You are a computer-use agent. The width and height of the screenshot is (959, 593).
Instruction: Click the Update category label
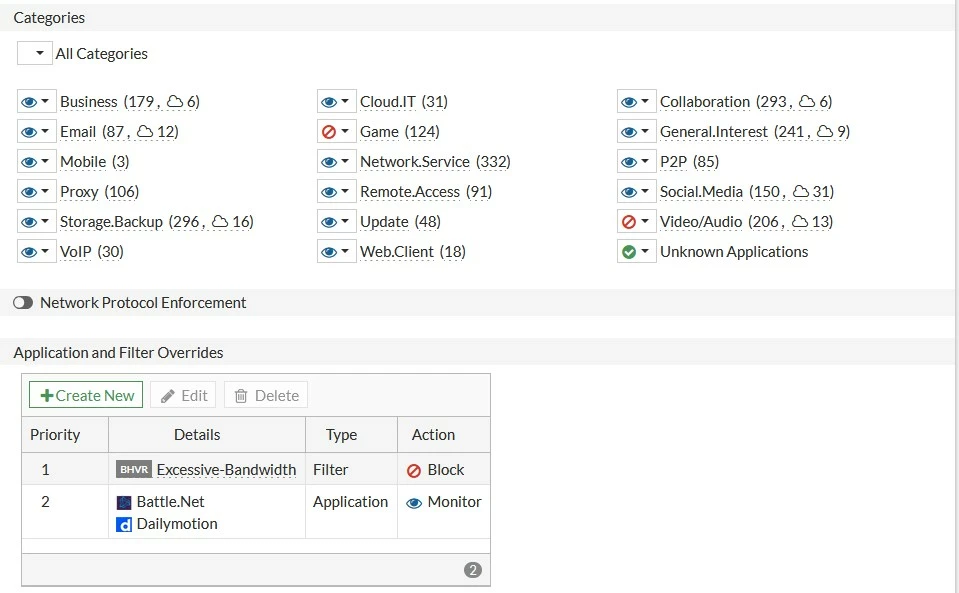coord(384,222)
